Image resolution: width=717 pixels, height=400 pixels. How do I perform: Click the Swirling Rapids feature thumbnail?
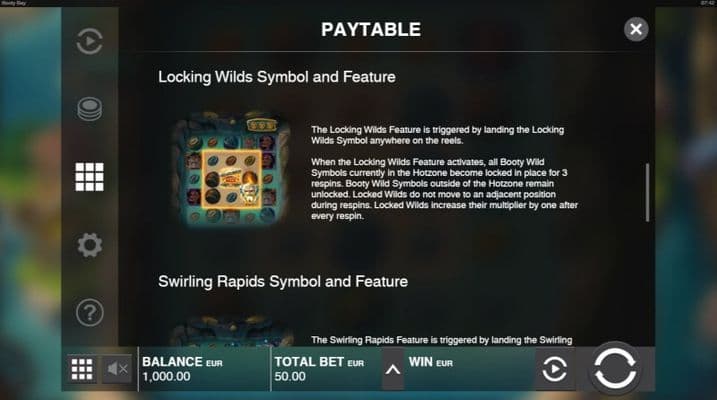tap(231, 330)
